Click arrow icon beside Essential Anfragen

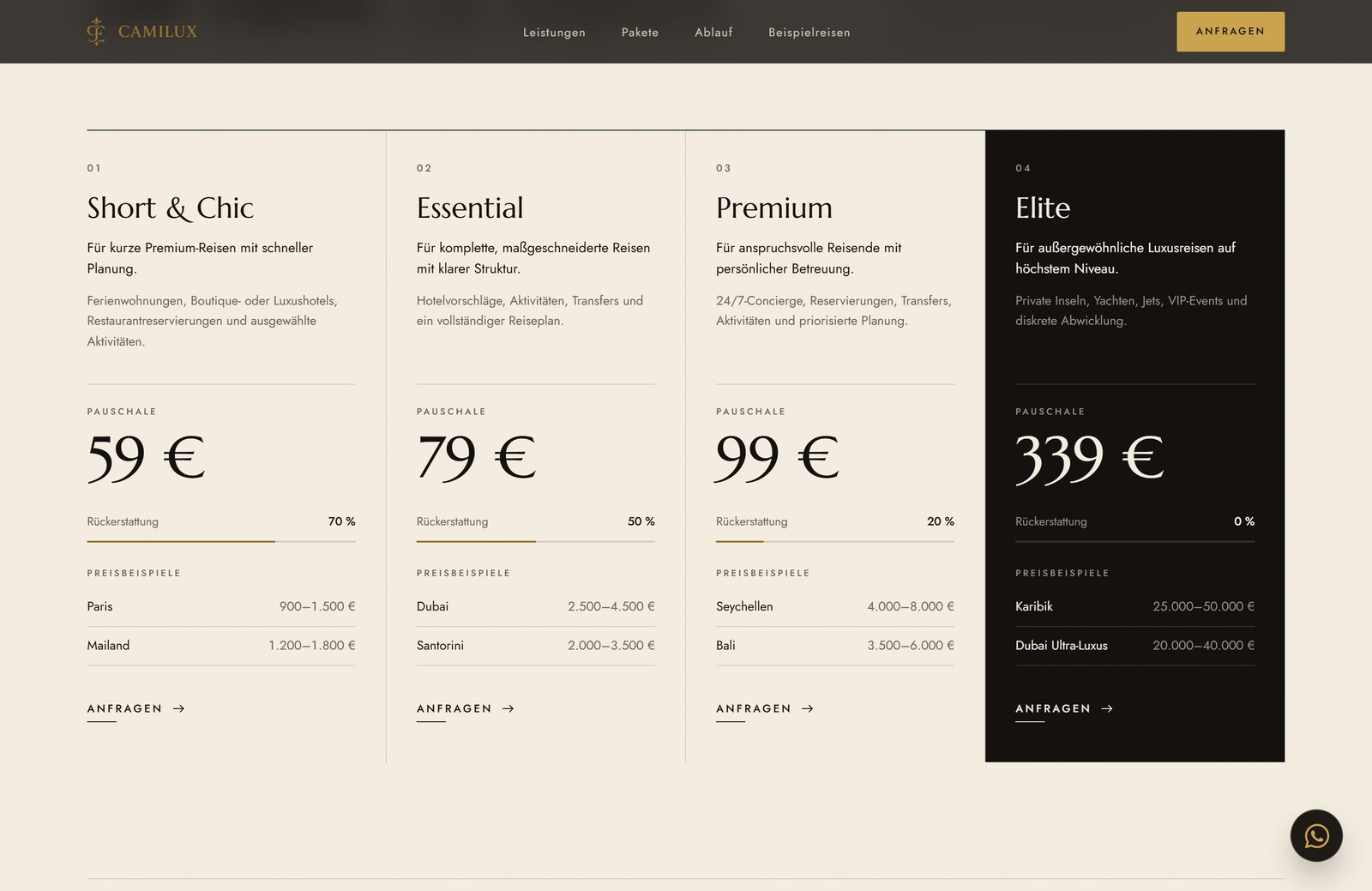[508, 708]
